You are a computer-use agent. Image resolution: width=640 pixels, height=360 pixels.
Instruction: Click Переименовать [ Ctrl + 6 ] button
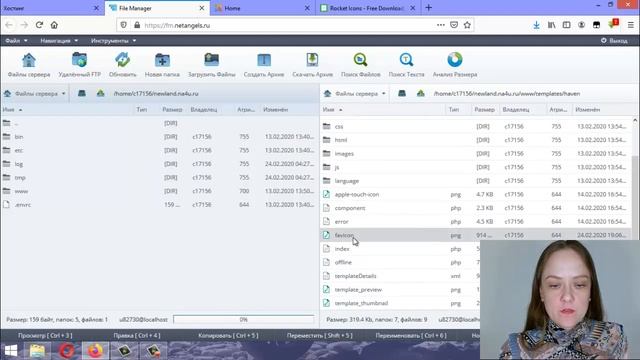411,336
